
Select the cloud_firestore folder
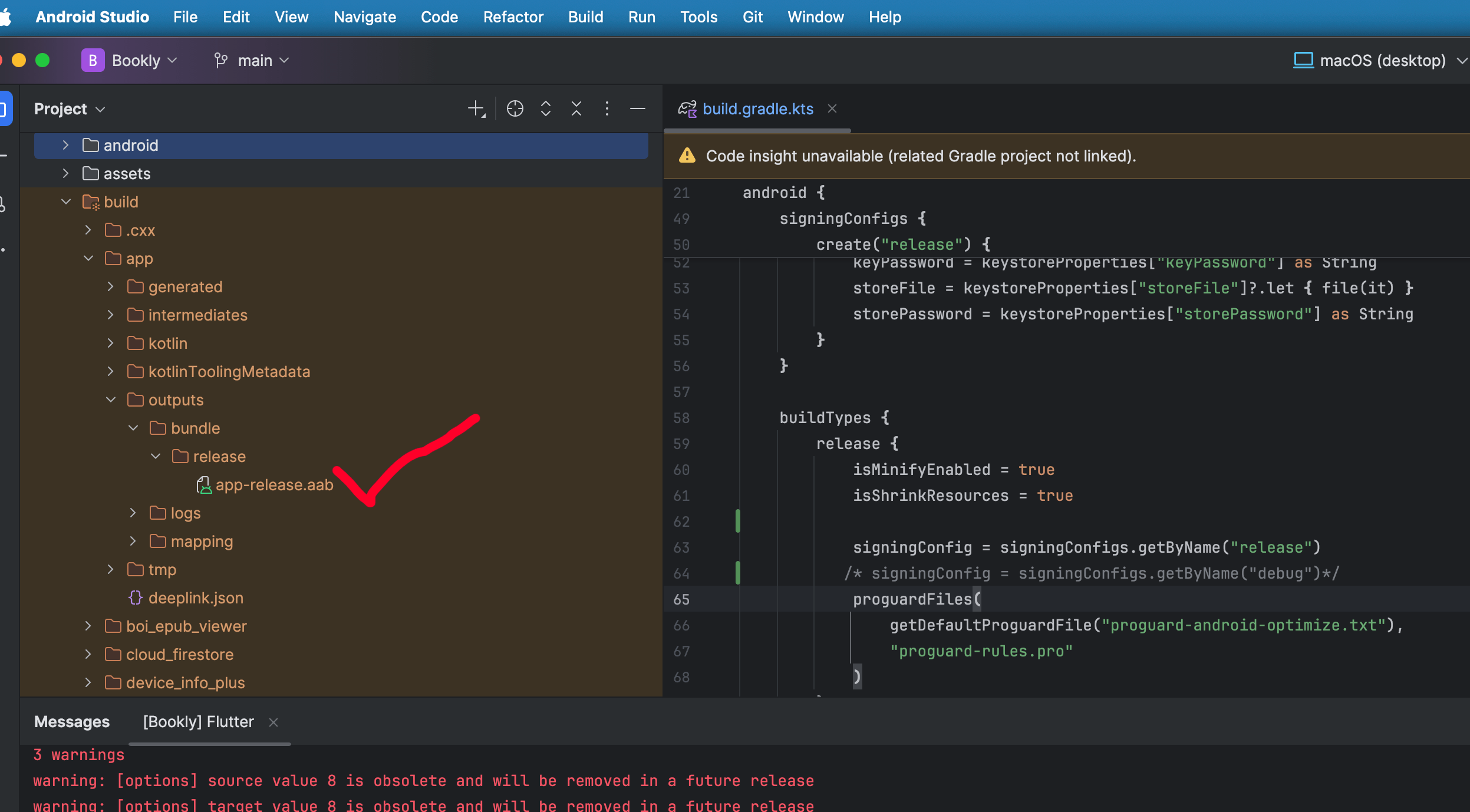pos(180,654)
